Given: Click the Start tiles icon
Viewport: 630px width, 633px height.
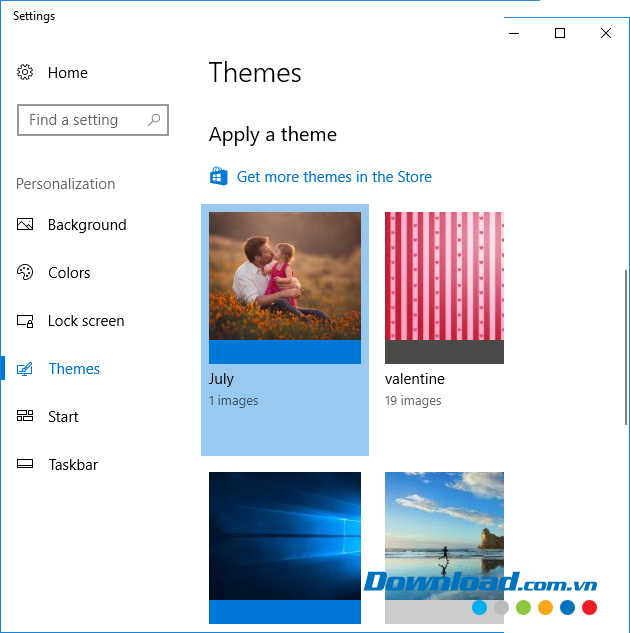Looking at the screenshot, I should [x=25, y=416].
